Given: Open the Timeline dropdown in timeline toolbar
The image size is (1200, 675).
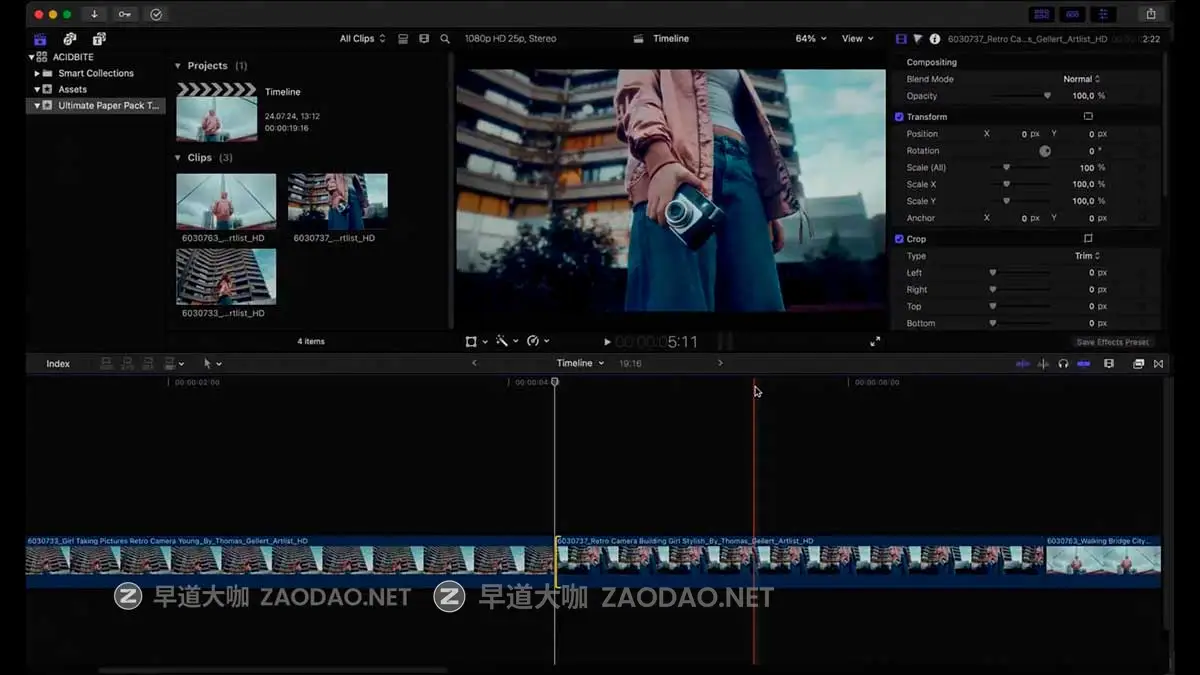Looking at the screenshot, I should click(x=580, y=363).
